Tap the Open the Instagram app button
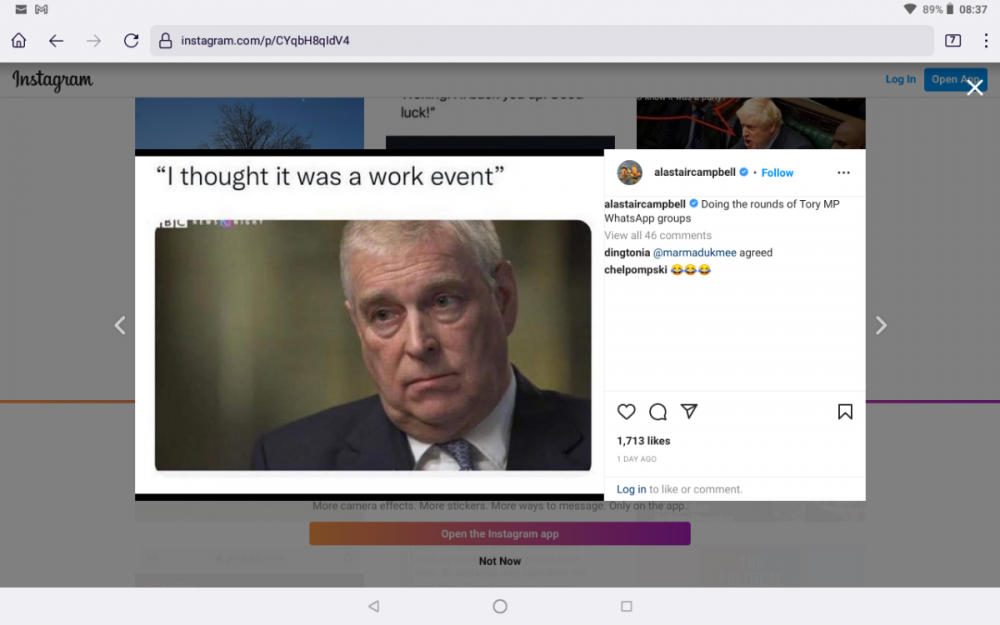The width and height of the screenshot is (1000, 625). pos(499,534)
